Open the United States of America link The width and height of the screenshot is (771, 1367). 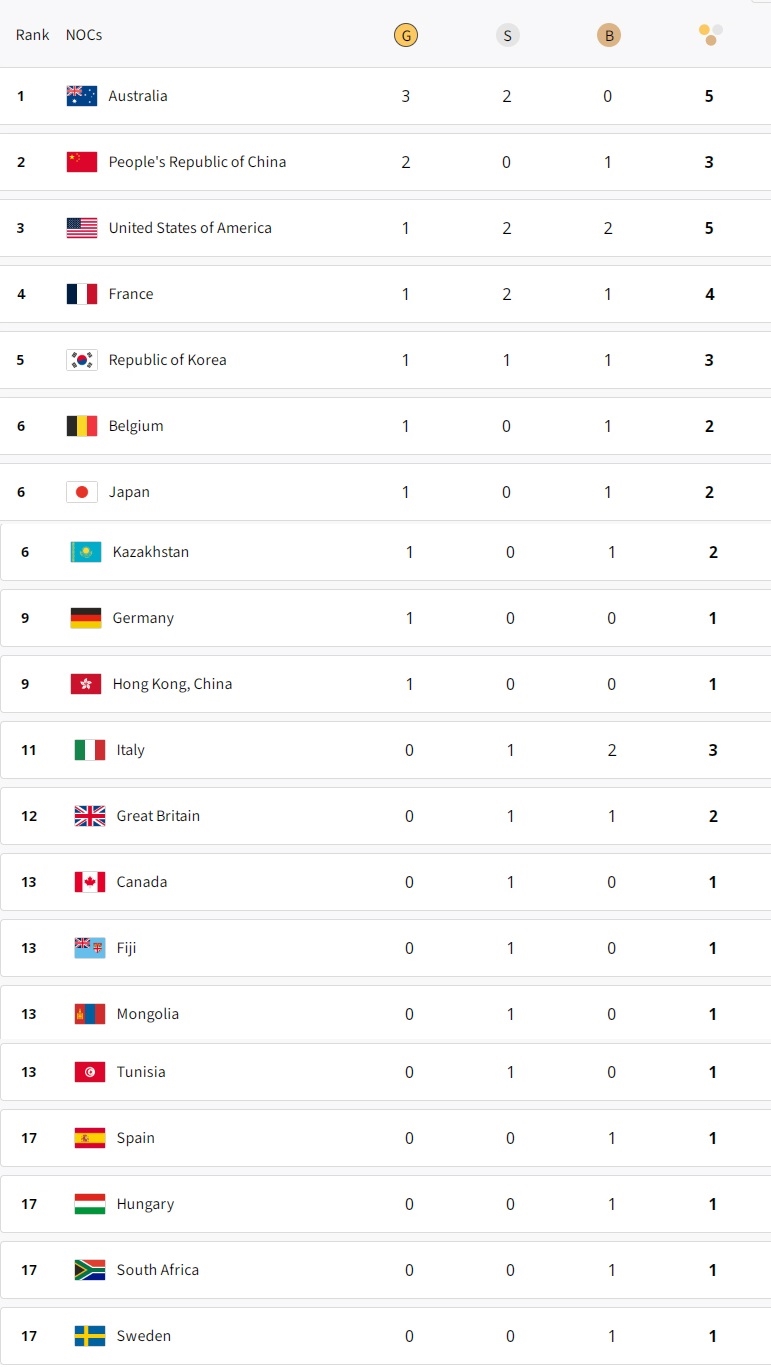pyautogui.click(x=190, y=228)
